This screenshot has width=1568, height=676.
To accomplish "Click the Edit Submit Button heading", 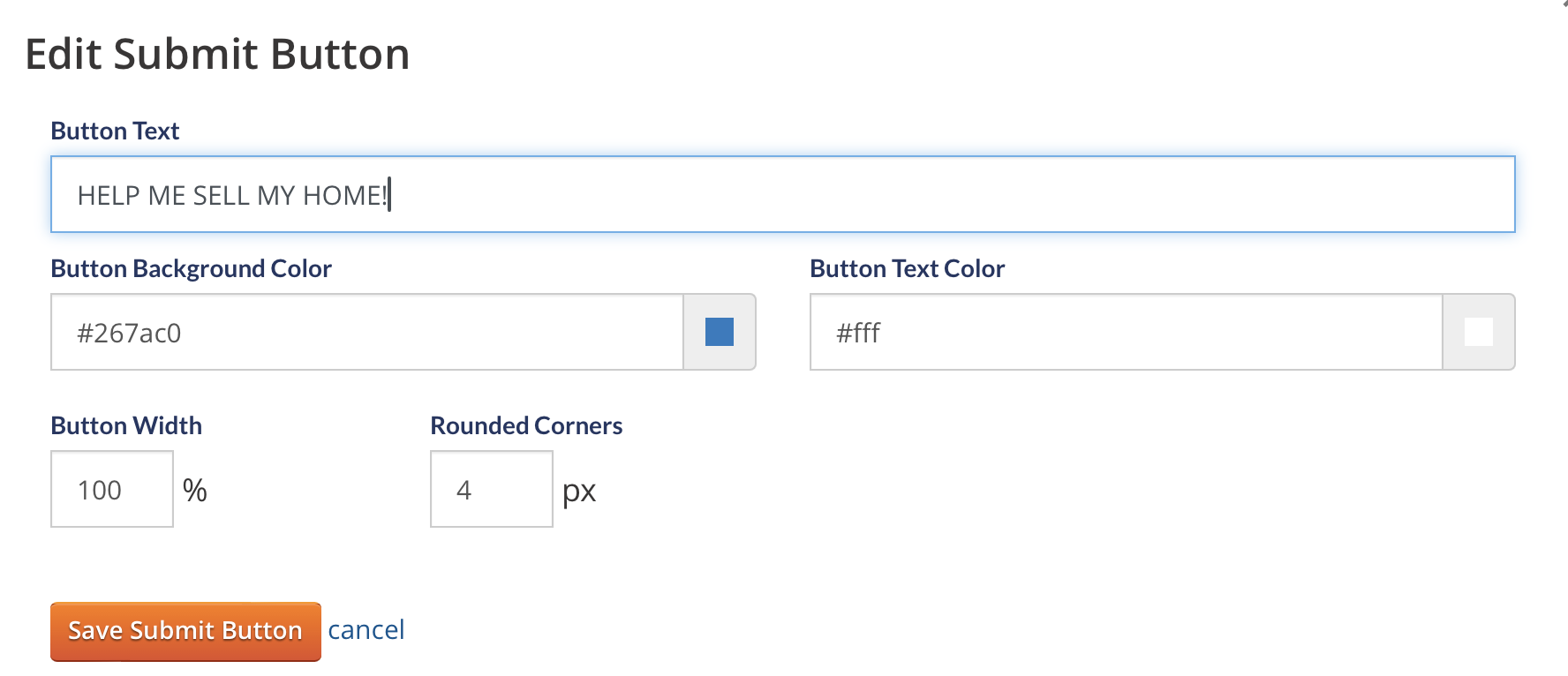I will click(218, 54).
